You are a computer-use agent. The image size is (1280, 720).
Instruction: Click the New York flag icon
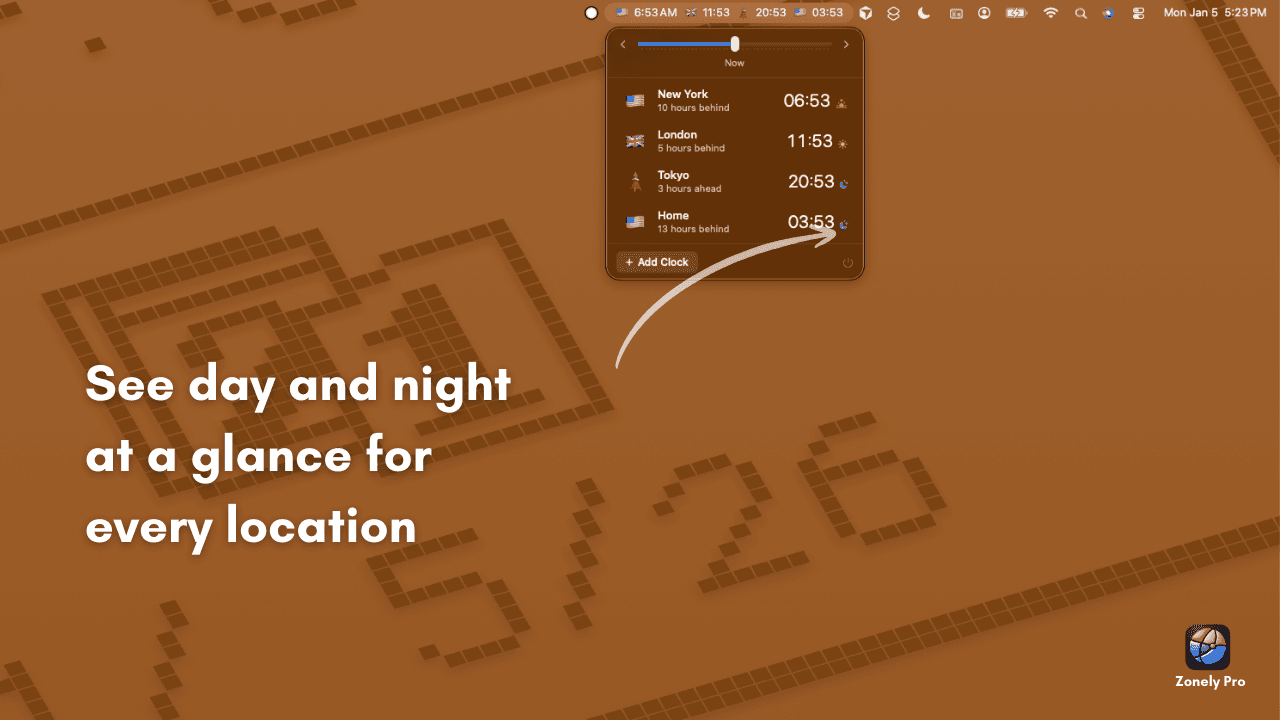pyautogui.click(x=635, y=100)
